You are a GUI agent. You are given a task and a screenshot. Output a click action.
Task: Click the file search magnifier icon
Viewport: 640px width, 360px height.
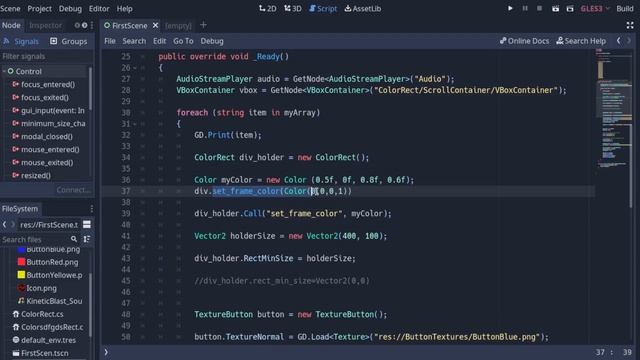pos(74,239)
